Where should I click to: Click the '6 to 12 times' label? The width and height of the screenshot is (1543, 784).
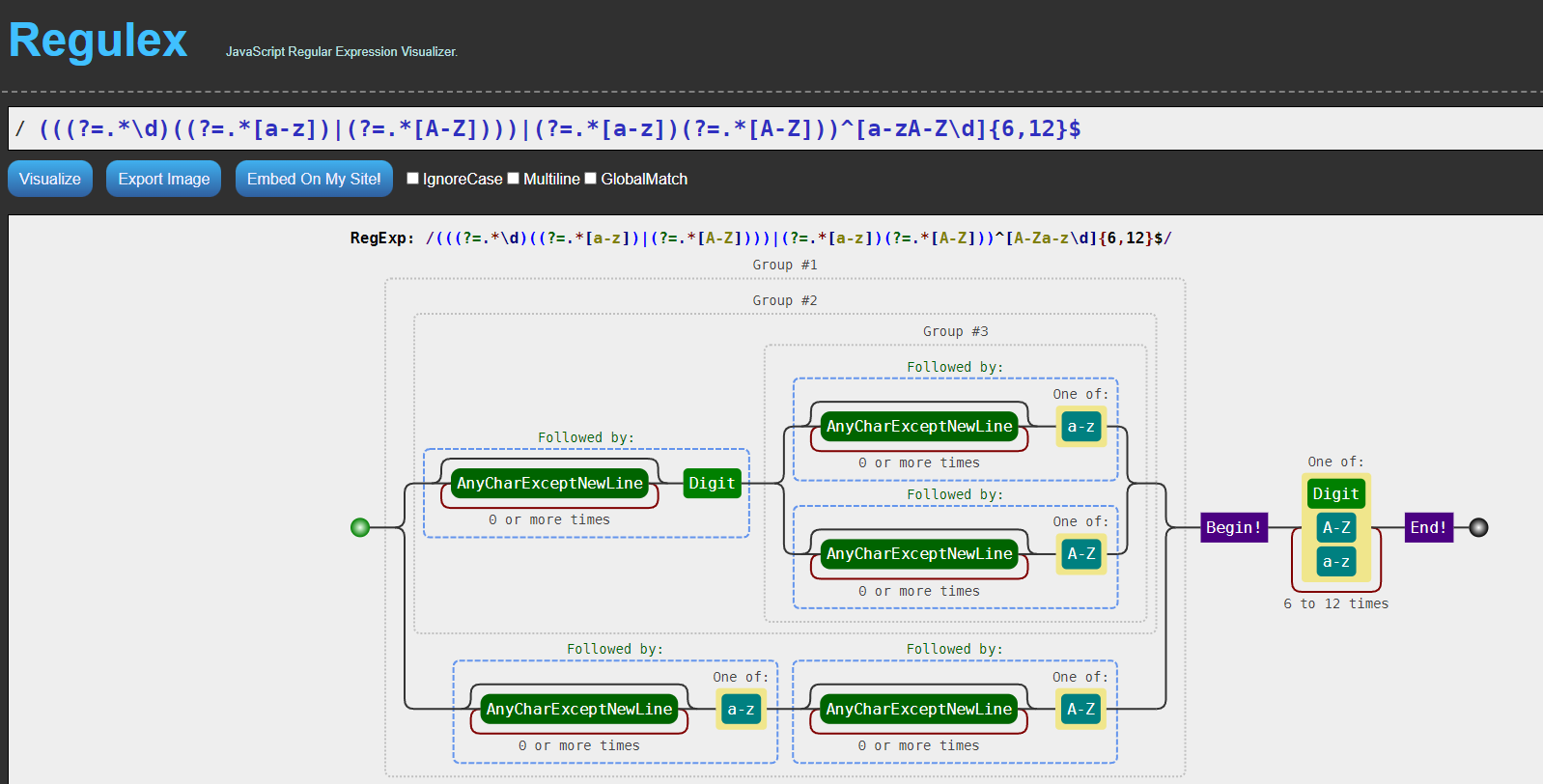point(1336,603)
